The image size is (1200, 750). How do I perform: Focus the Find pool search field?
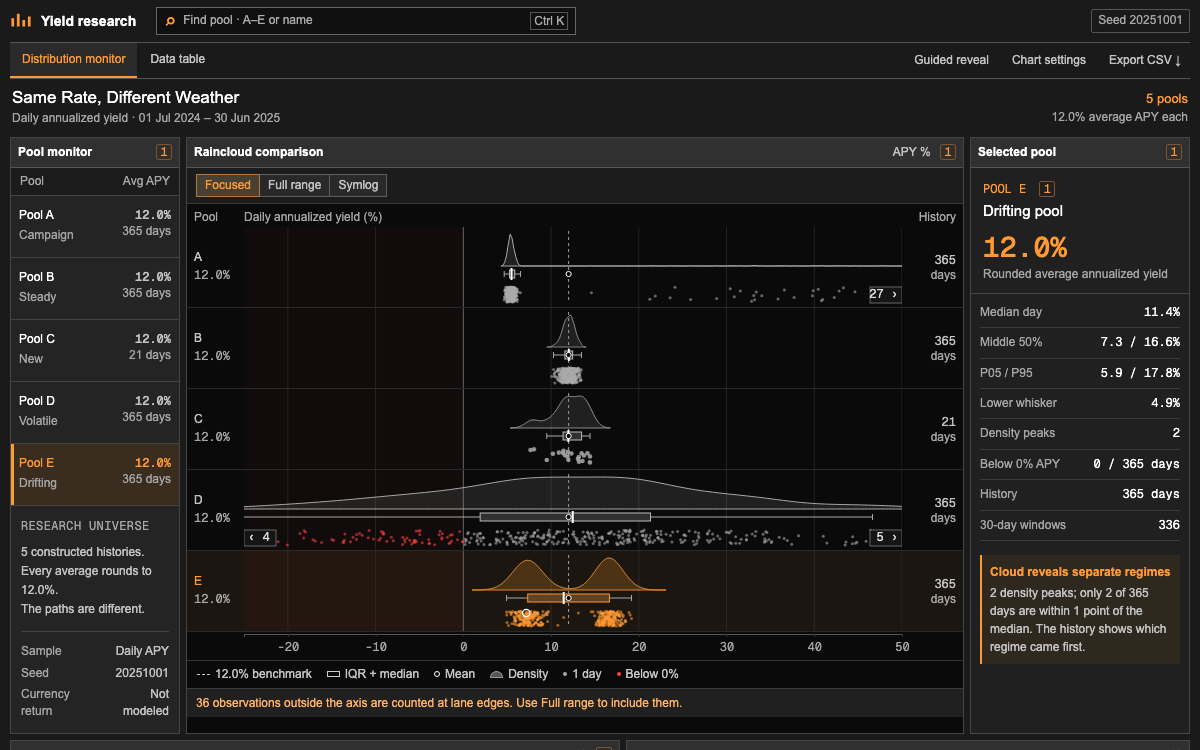tap(366, 20)
